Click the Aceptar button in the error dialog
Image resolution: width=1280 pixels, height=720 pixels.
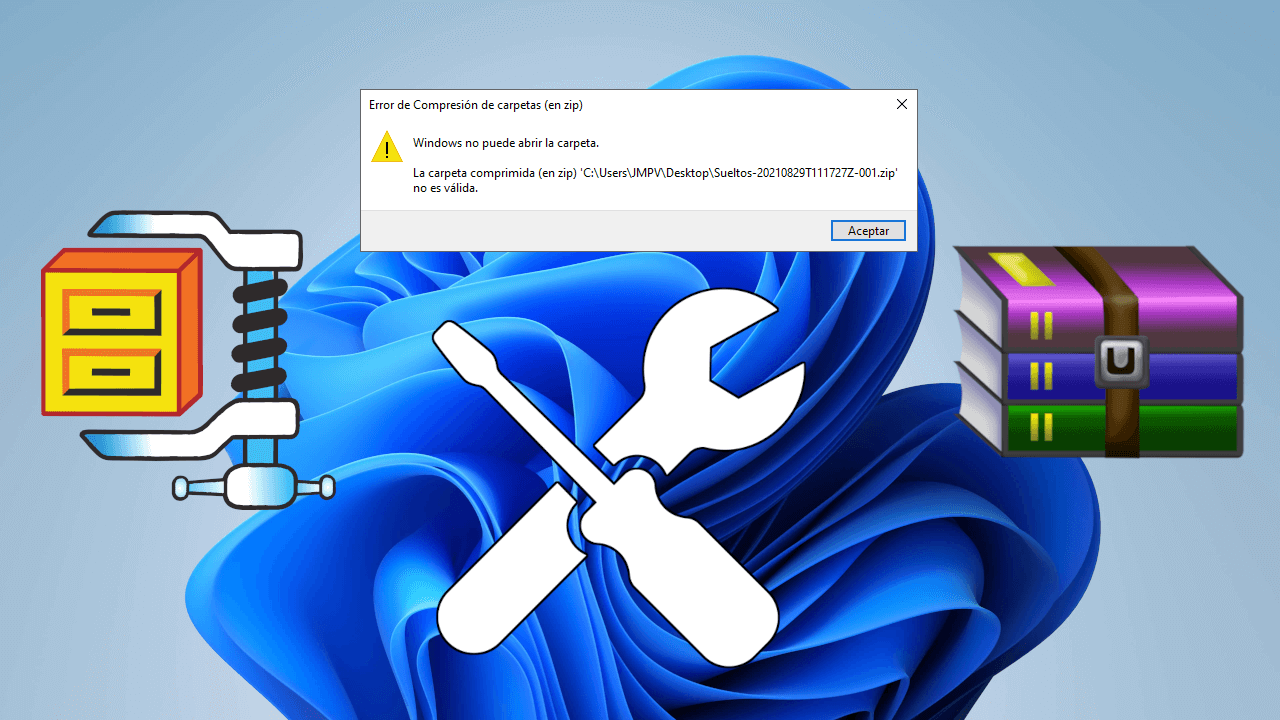tap(868, 230)
